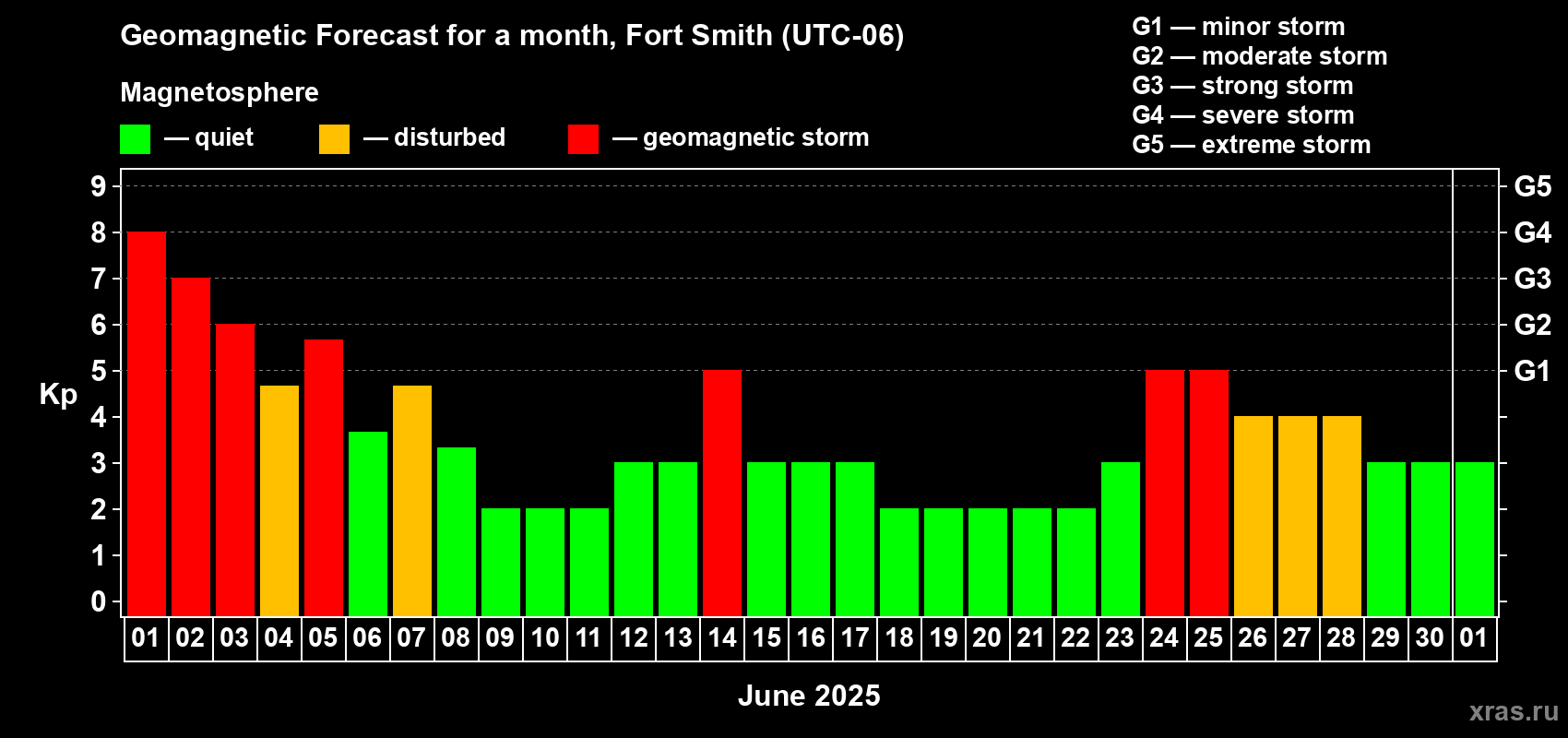Image resolution: width=1568 pixels, height=738 pixels.
Task: Click the green bar for day 12
Action: (634, 539)
